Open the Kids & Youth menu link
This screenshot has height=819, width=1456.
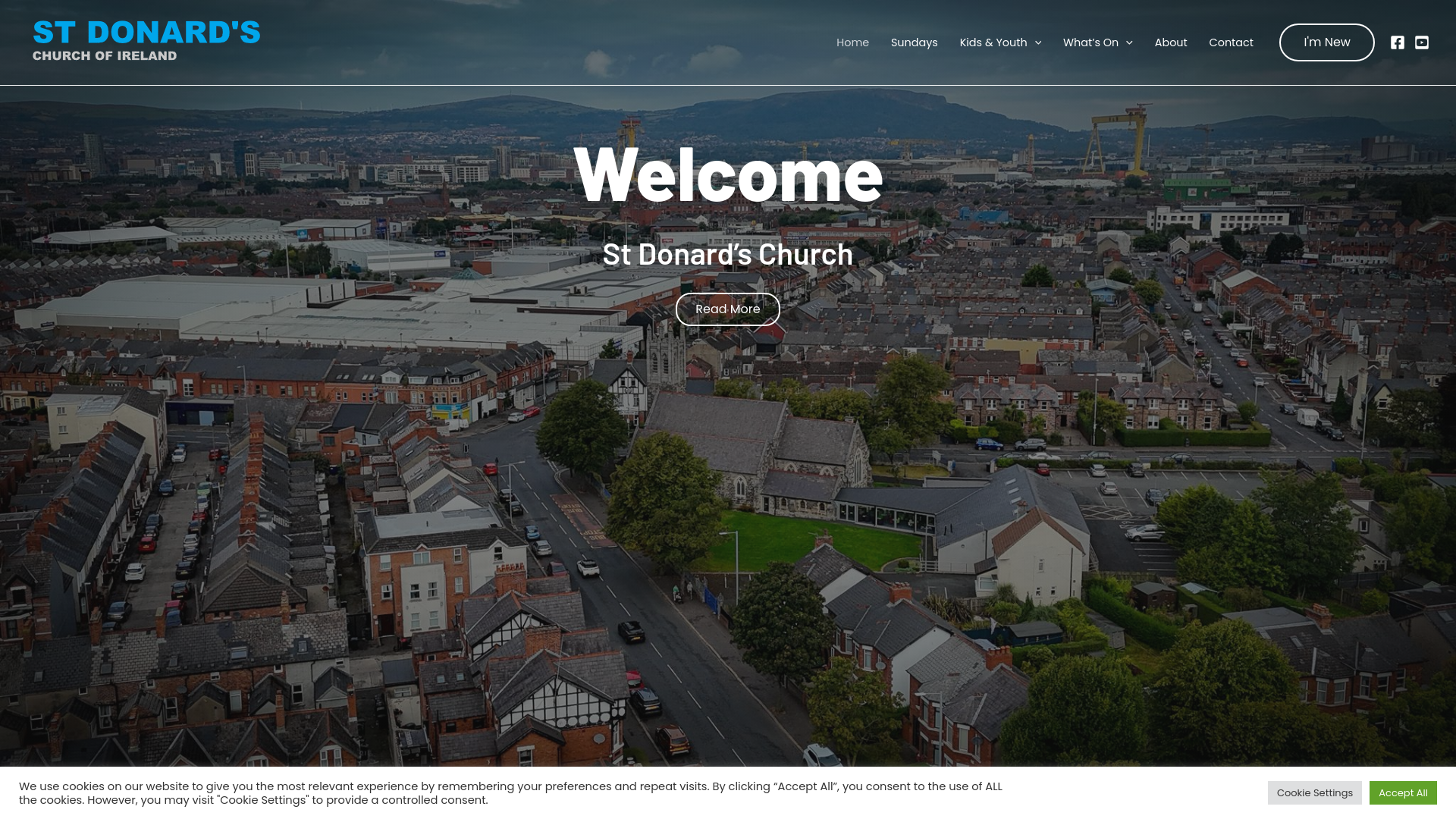(993, 42)
